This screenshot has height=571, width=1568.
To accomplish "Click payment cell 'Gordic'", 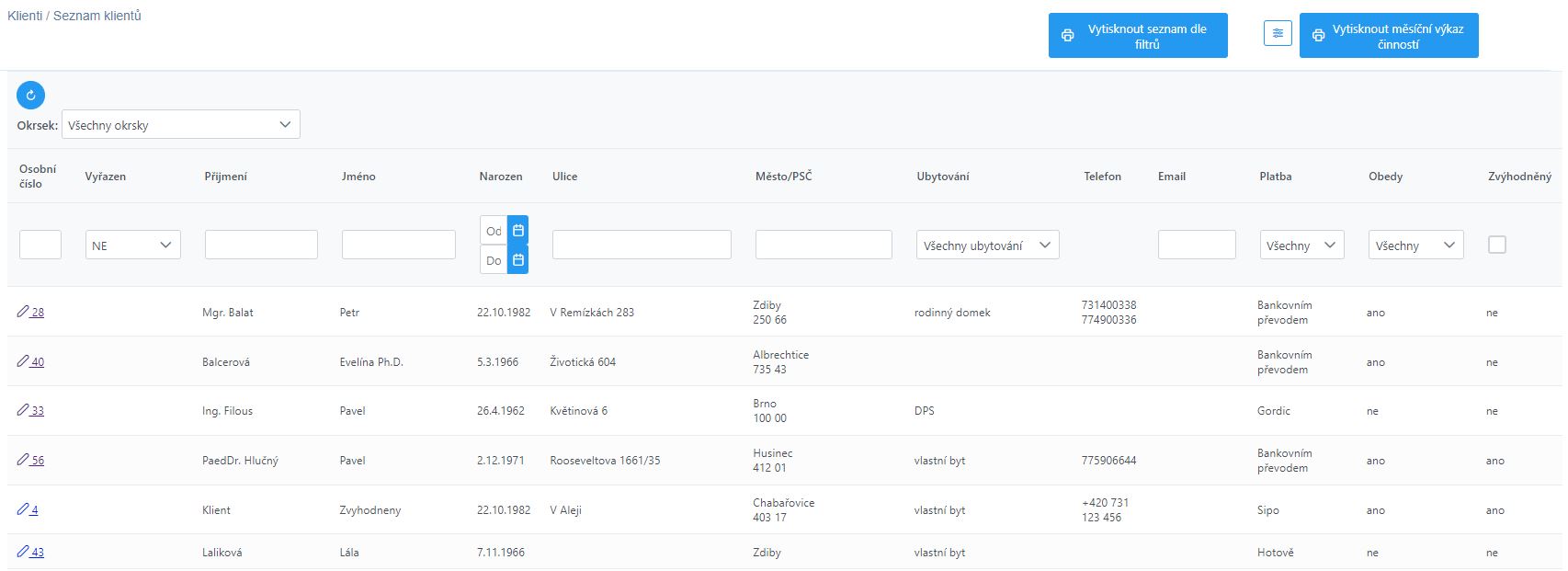I will click(x=1274, y=411).
